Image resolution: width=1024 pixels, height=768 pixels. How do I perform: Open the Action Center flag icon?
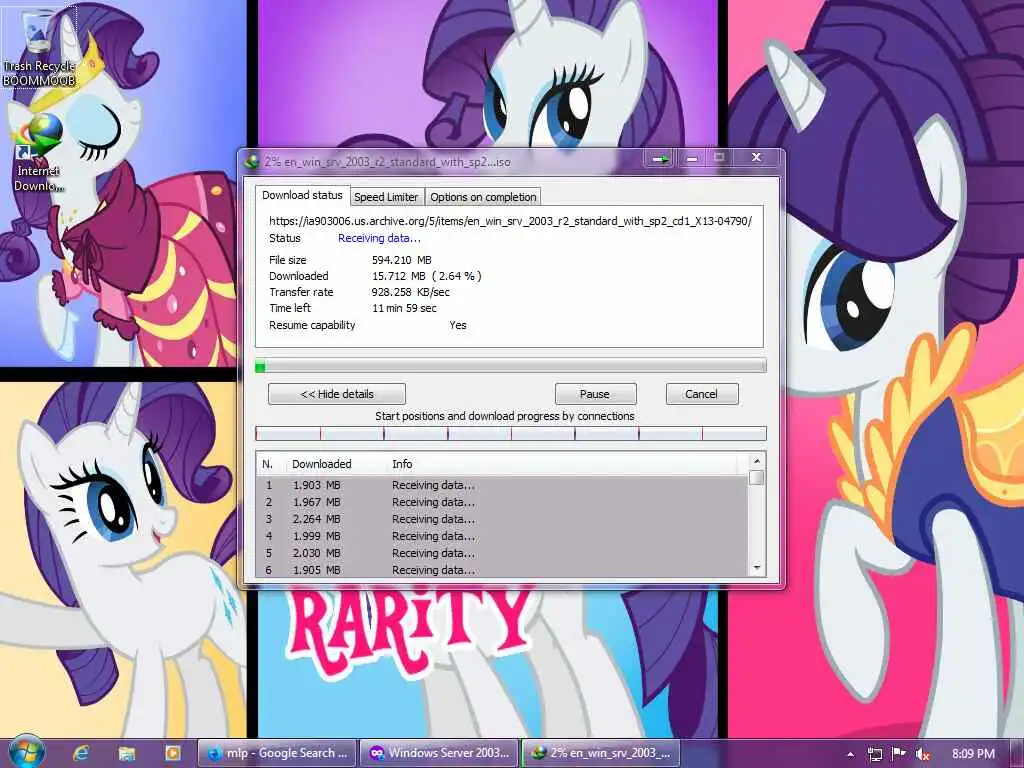pyautogui.click(x=899, y=754)
